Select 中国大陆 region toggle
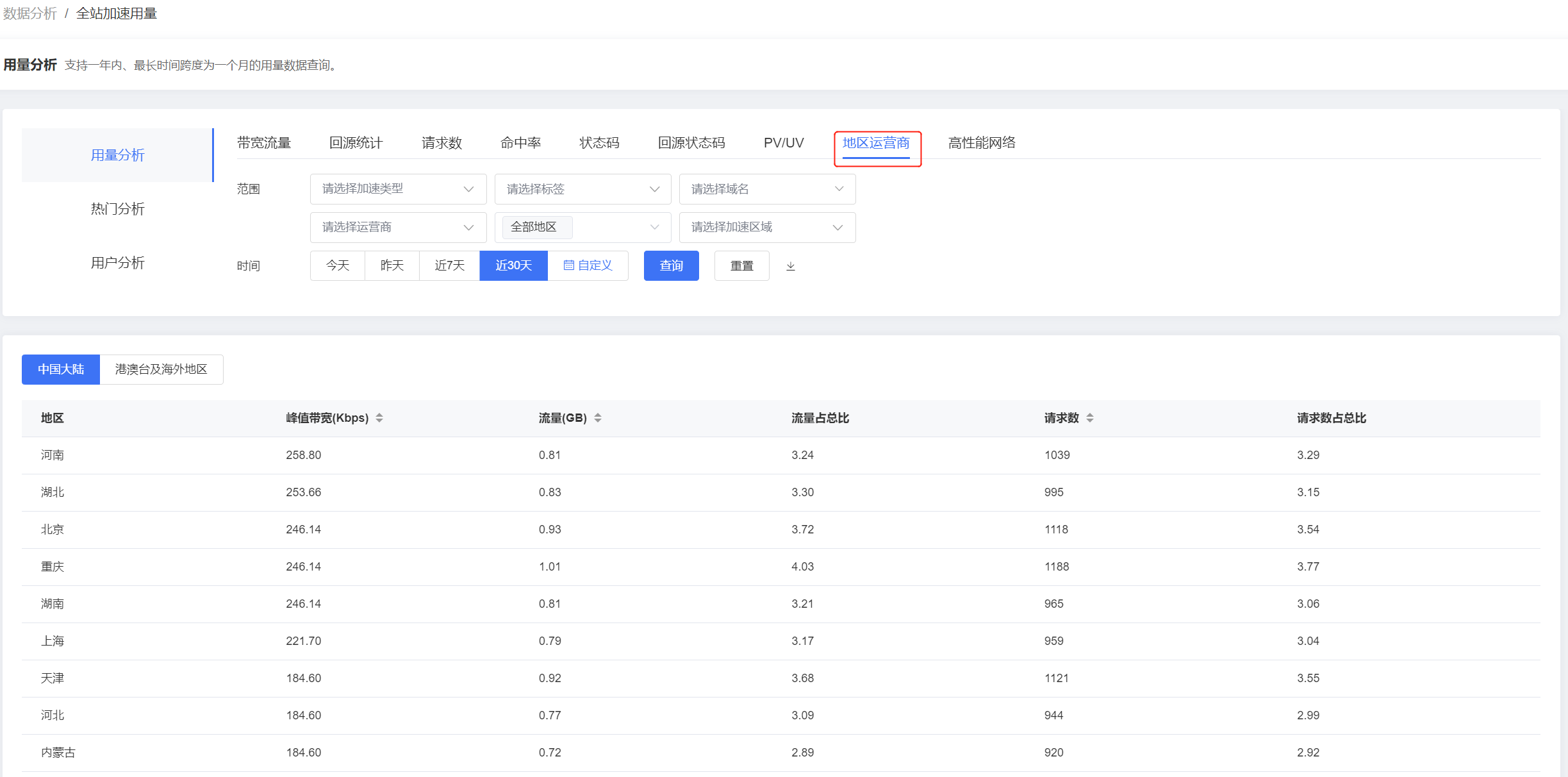The height and width of the screenshot is (777, 1568). pos(61,369)
